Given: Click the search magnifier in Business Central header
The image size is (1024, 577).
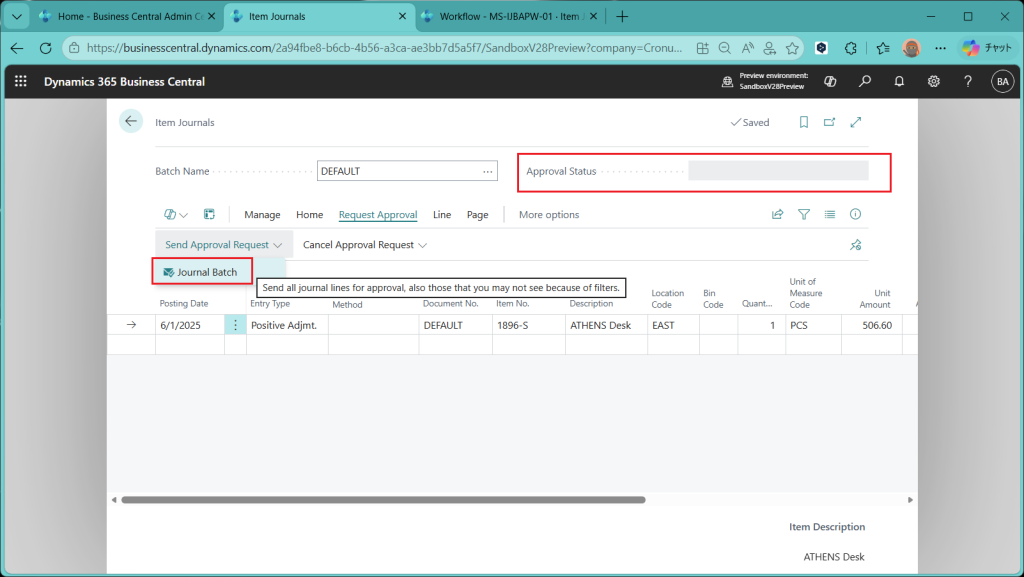Looking at the screenshot, I should [x=865, y=82].
